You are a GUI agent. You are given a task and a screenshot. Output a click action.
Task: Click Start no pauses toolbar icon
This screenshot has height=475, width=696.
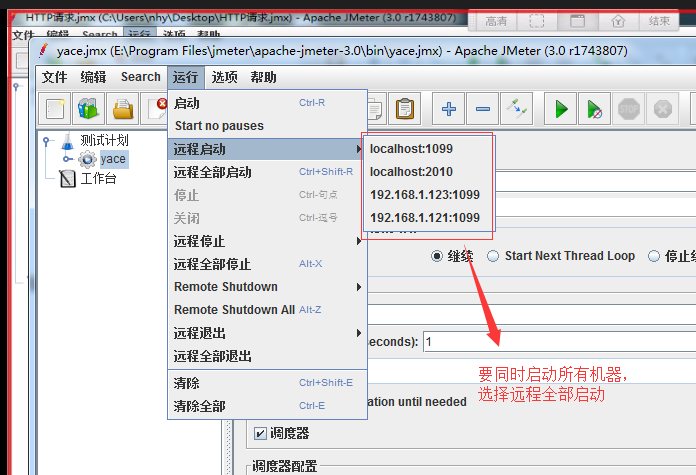coord(594,109)
